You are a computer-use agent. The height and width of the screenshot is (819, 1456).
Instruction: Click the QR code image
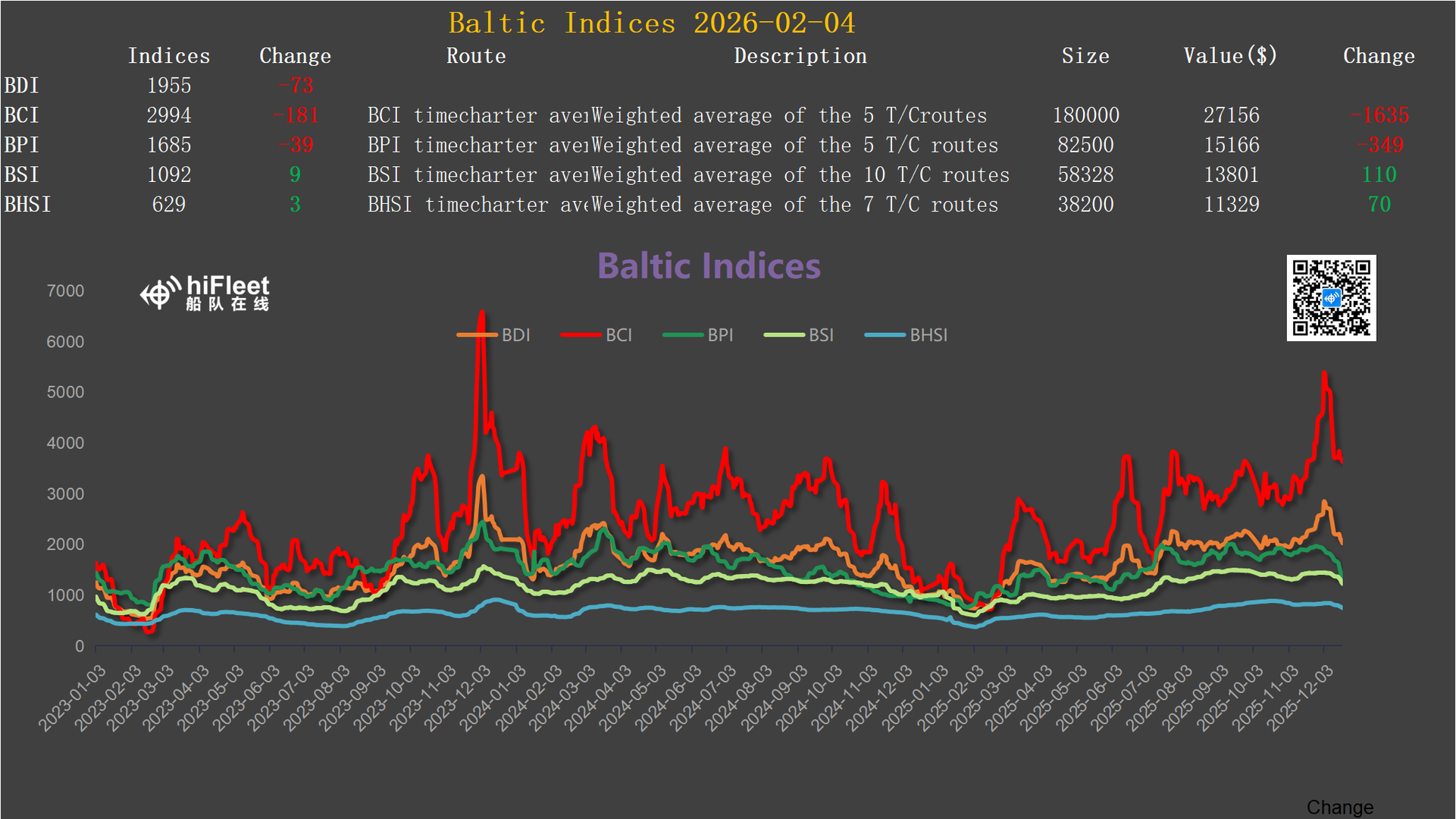click(x=1331, y=298)
